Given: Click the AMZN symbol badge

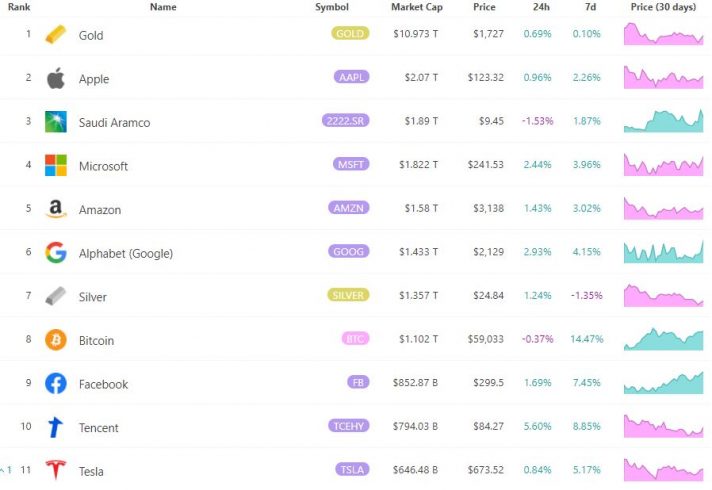Looking at the screenshot, I should pyautogui.click(x=349, y=208).
